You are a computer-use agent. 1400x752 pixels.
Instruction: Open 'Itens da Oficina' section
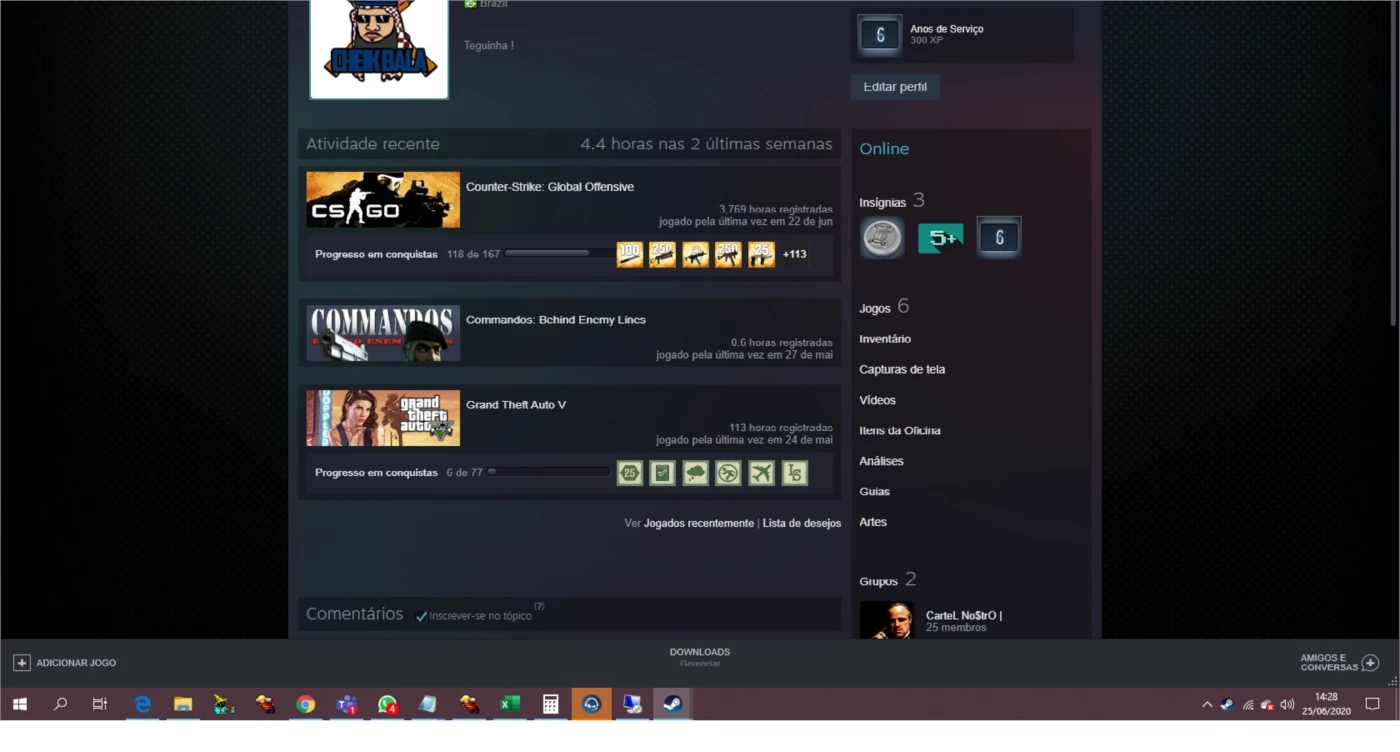[x=900, y=430]
